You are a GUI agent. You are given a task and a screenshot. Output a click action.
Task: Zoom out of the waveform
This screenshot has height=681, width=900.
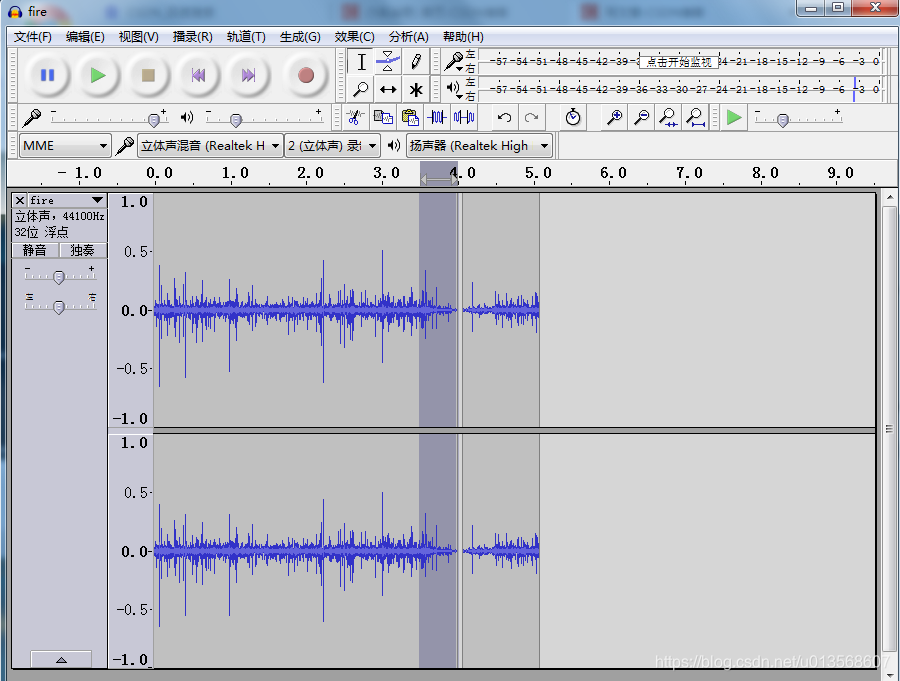point(641,118)
